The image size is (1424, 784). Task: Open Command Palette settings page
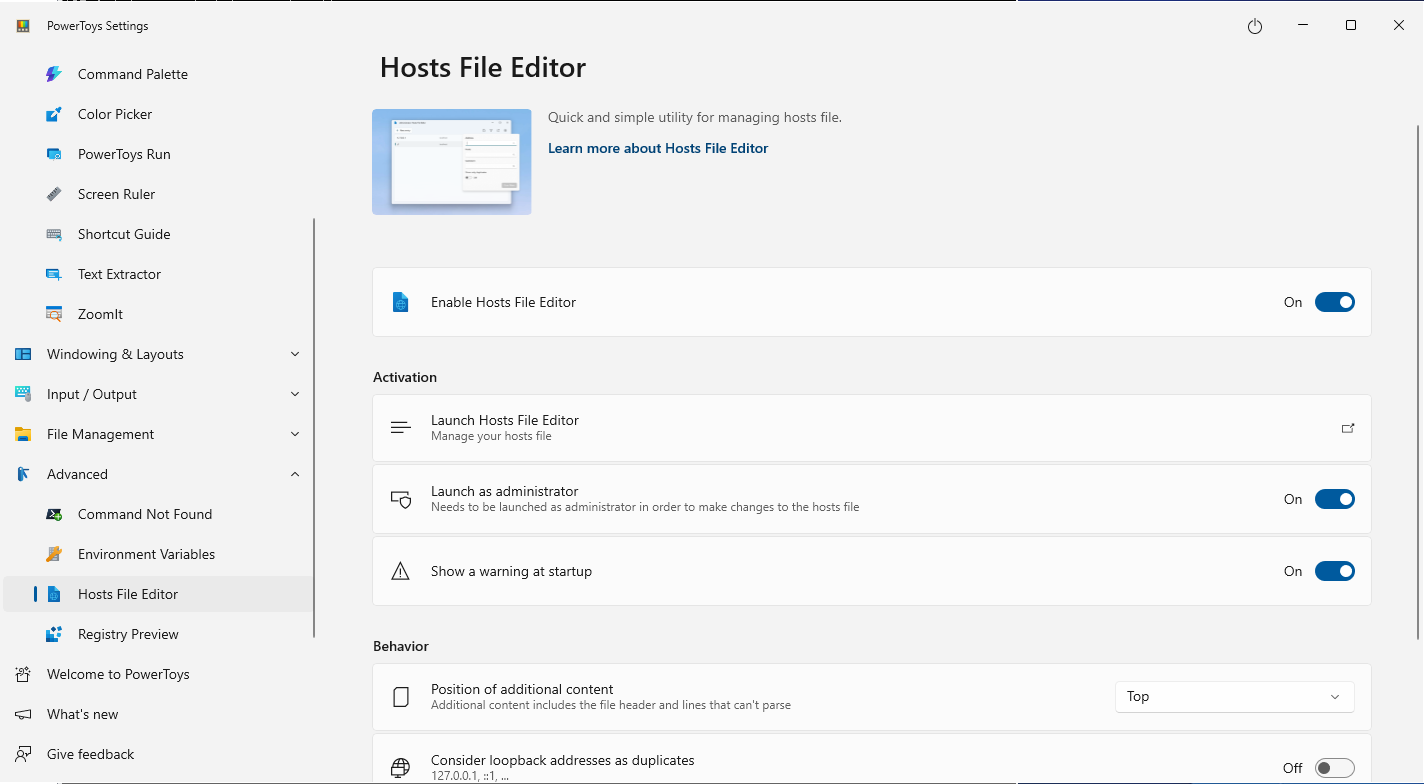point(158,74)
